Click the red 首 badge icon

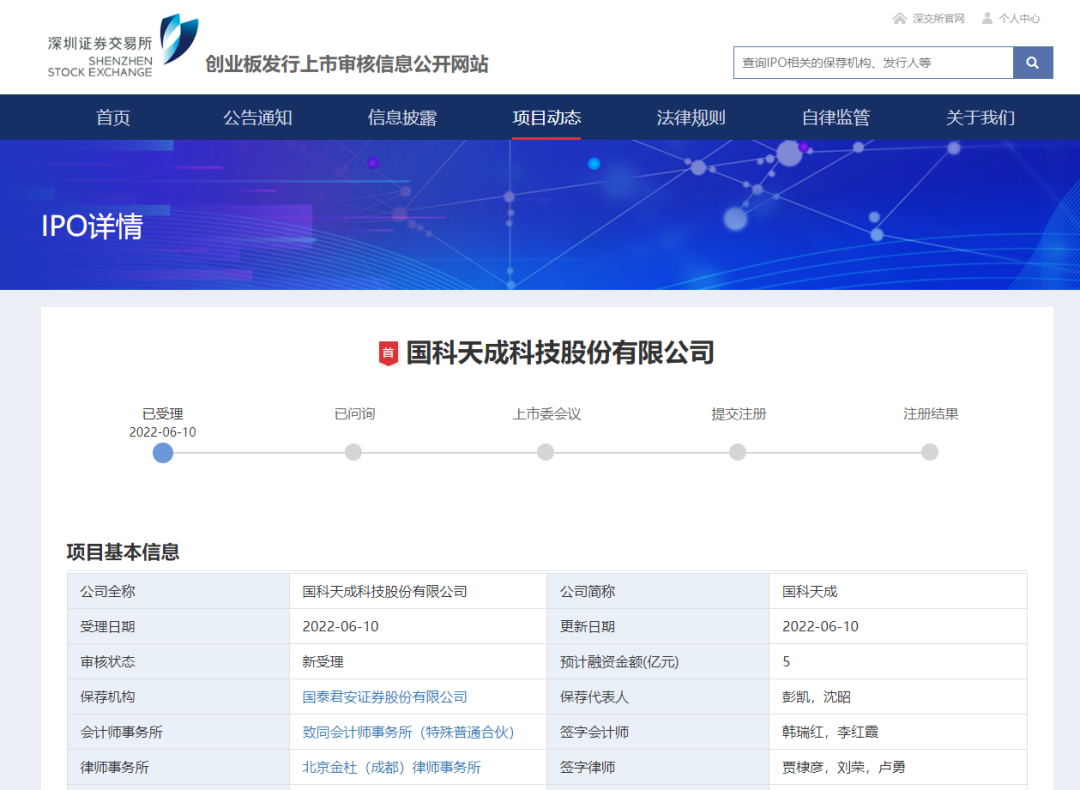pyautogui.click(x=388, y=353)
